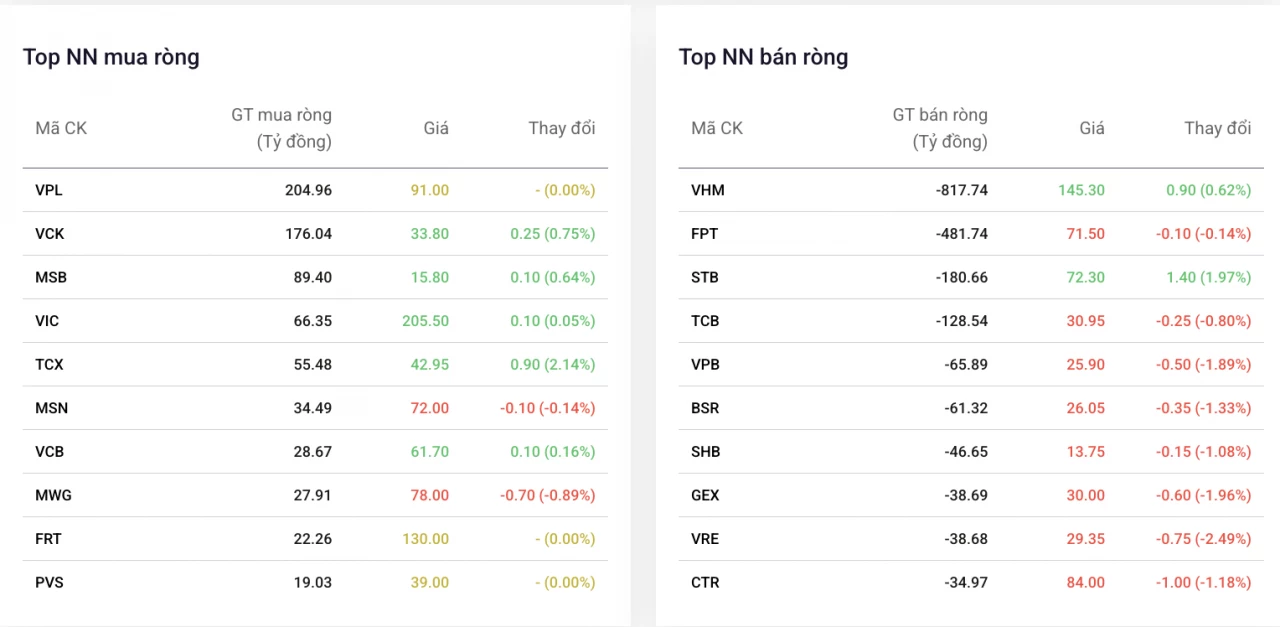
Task: Open FPT stock symbol
Action: [704, 234]
